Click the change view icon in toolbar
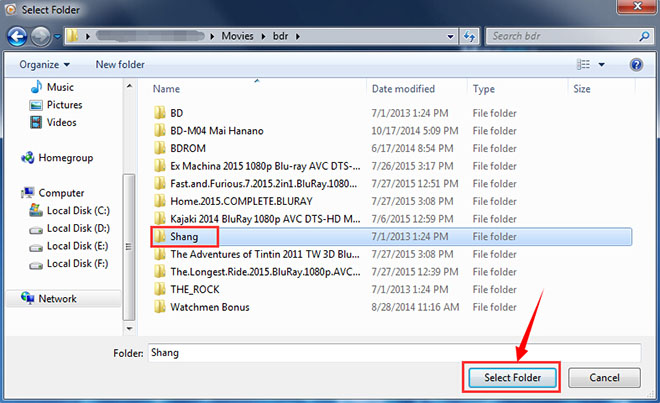Screen dimensions: 660x403 point(582,65)
